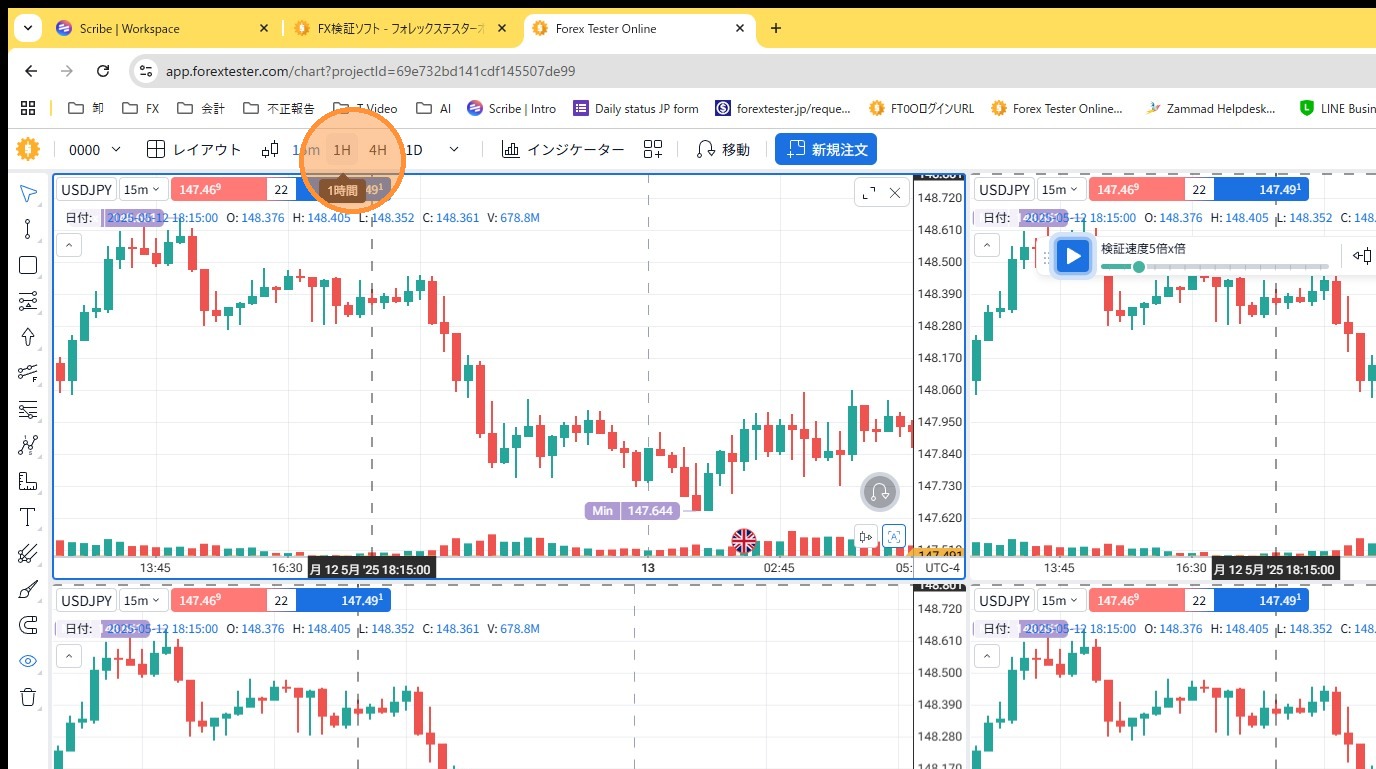Screen dimensions: 1376x769
Task: Select the rectangle shape tool
Action: point(28,265)
